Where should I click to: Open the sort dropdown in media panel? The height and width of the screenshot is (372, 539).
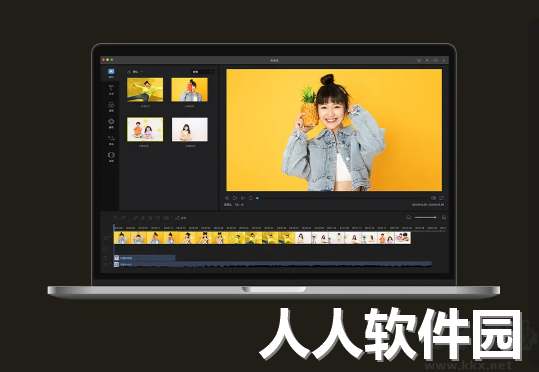pyautogui.click(x=202, y=72)
